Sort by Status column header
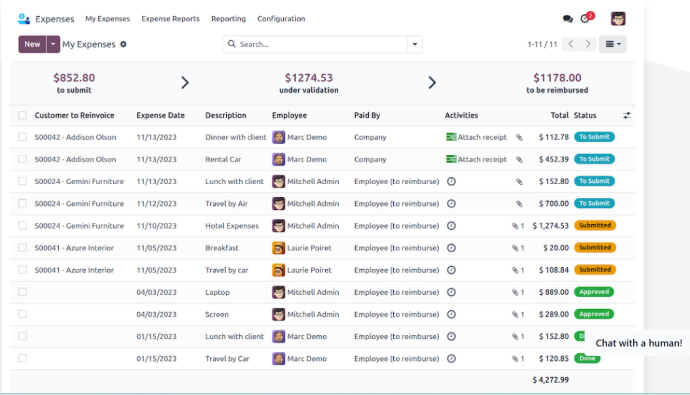Screen dimensions: 690x395 [x=585, y=115]
